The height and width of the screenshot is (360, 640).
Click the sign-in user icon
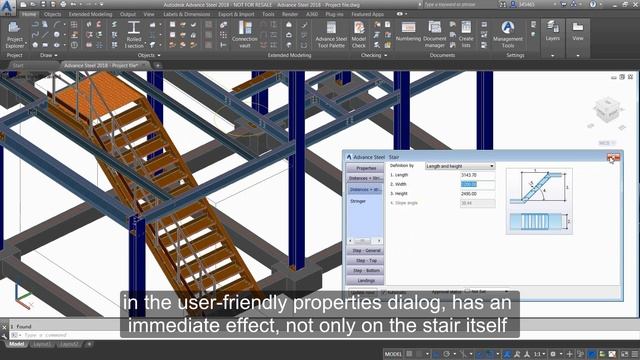tap(513, 4)
